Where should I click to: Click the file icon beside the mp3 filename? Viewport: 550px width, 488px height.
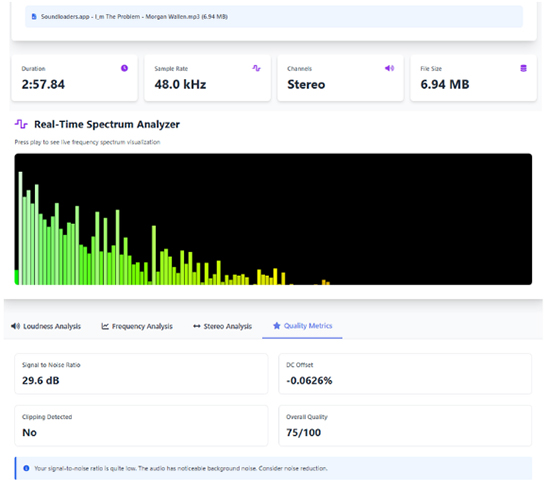34,16
